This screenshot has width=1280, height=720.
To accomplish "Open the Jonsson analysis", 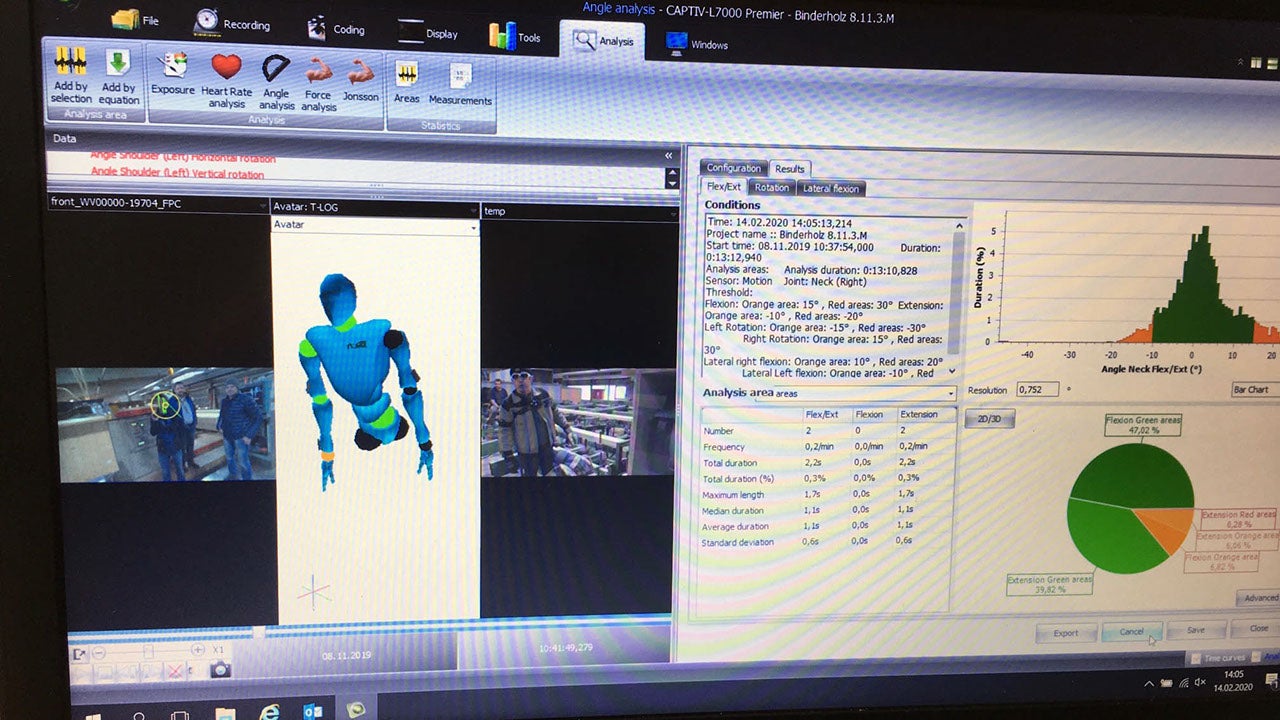I will [x=361, y=80].
